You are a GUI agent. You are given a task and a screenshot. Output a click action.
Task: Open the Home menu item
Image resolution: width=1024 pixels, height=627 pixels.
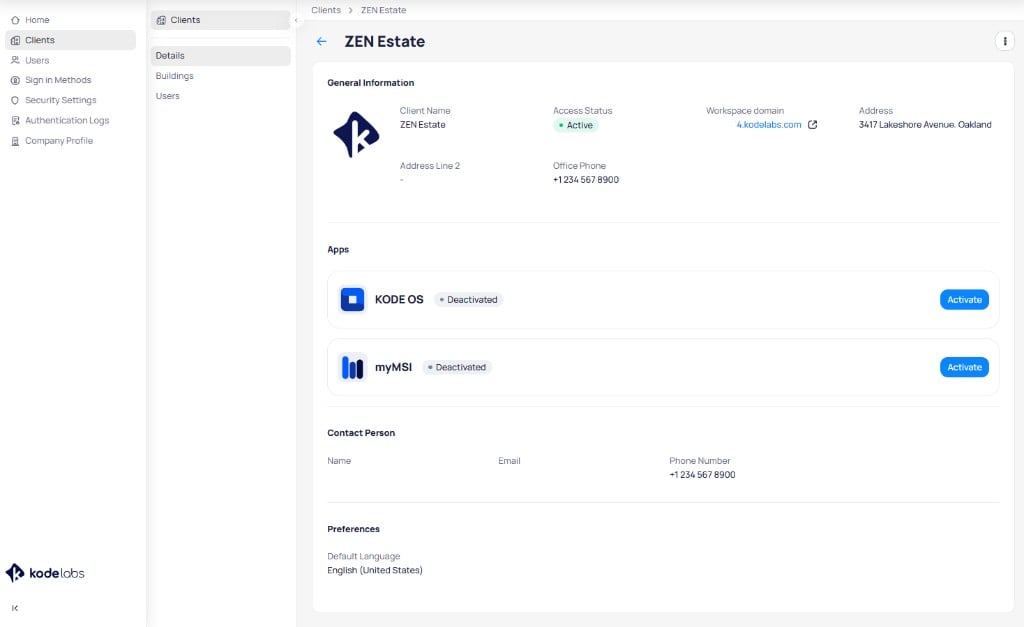click(71, 20)
